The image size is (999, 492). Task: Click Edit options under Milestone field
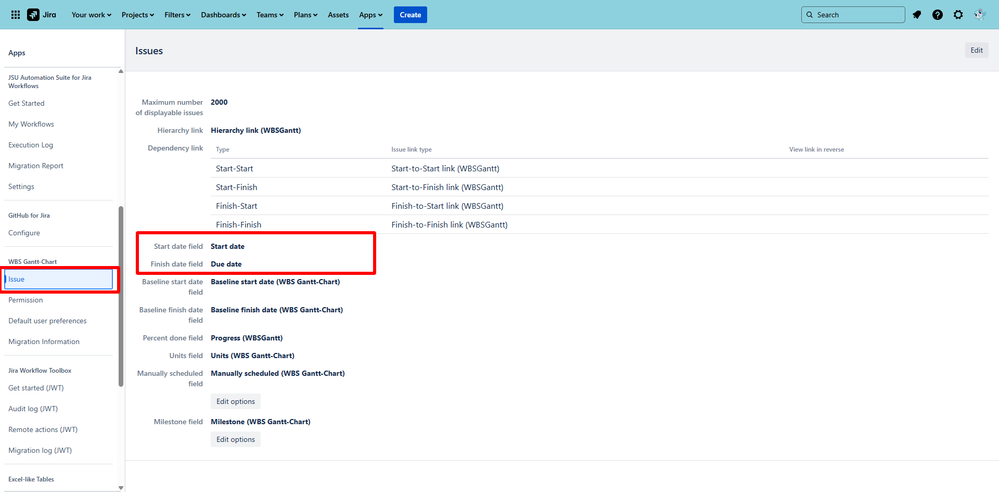(x=236, y=440)
